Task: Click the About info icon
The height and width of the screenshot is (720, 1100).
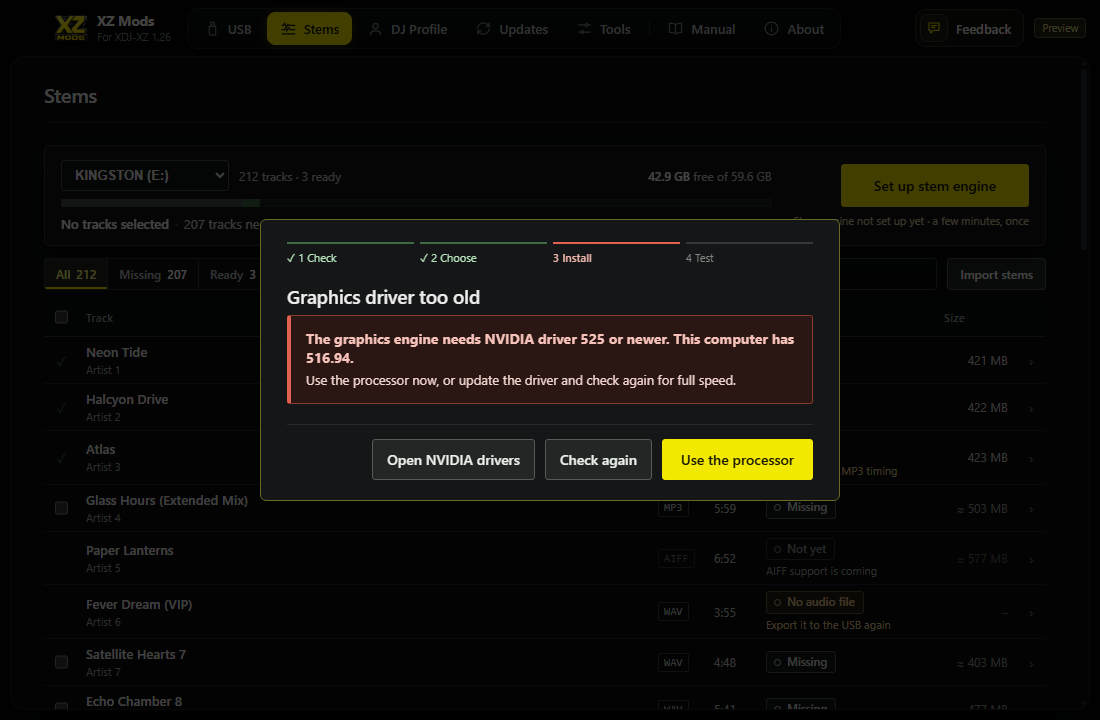Action: [772, 29]
